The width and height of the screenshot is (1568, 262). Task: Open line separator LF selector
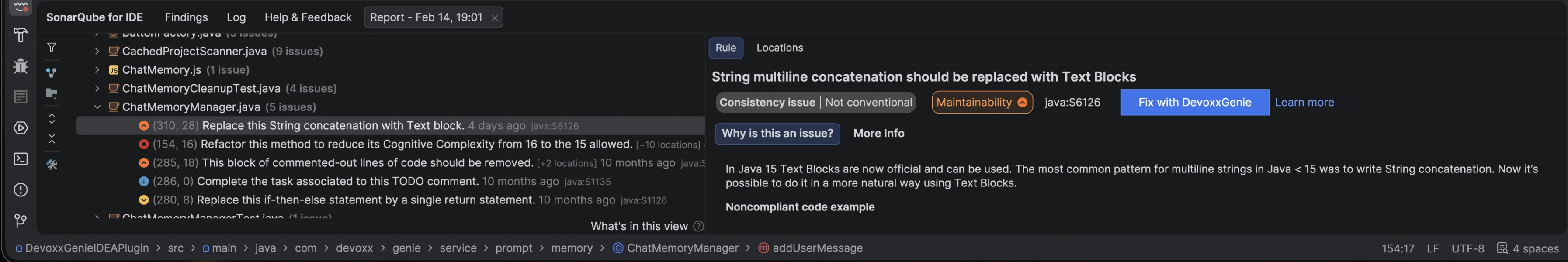1433,248
